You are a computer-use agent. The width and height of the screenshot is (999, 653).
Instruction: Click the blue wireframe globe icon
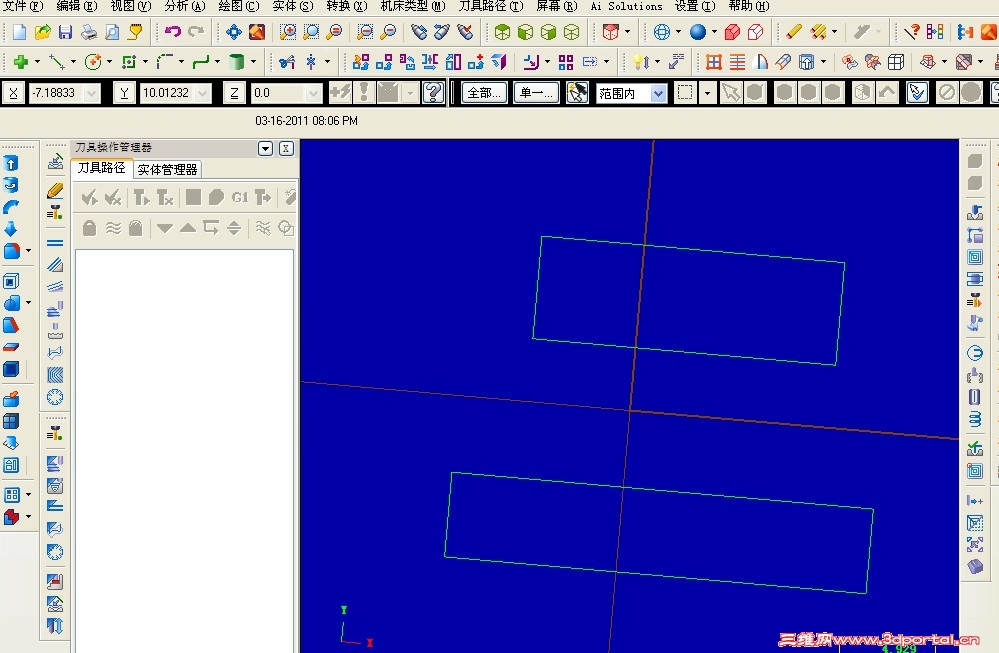click(x=662, y=31)
